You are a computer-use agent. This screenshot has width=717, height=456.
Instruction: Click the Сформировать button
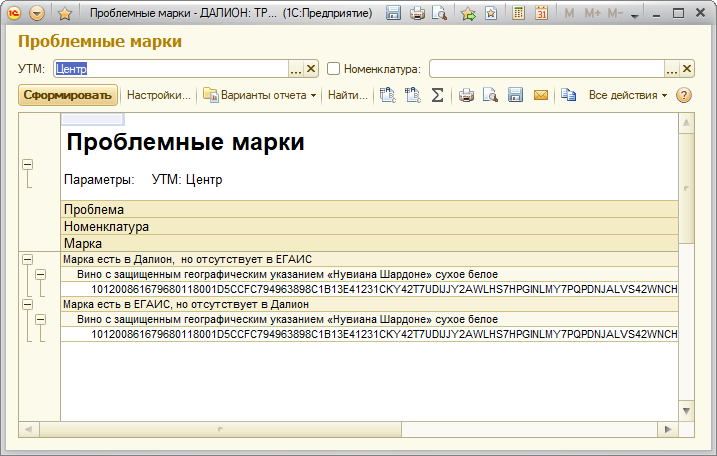pyautogui.click(x=68, y=95)
